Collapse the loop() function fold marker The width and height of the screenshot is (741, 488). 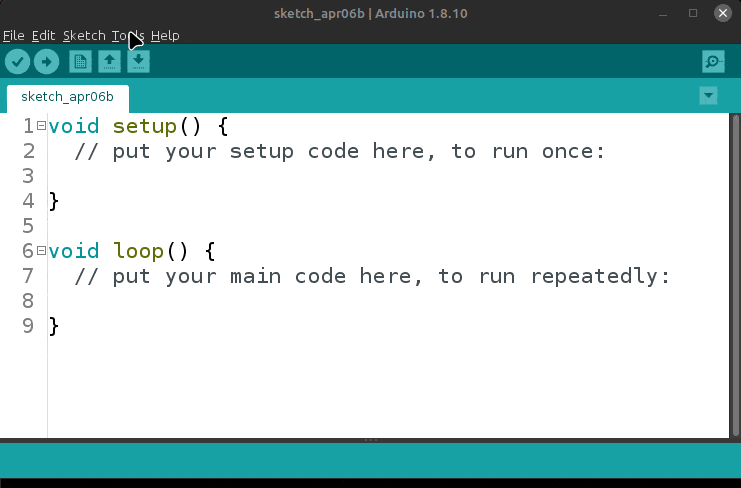(x=41, y=251)
